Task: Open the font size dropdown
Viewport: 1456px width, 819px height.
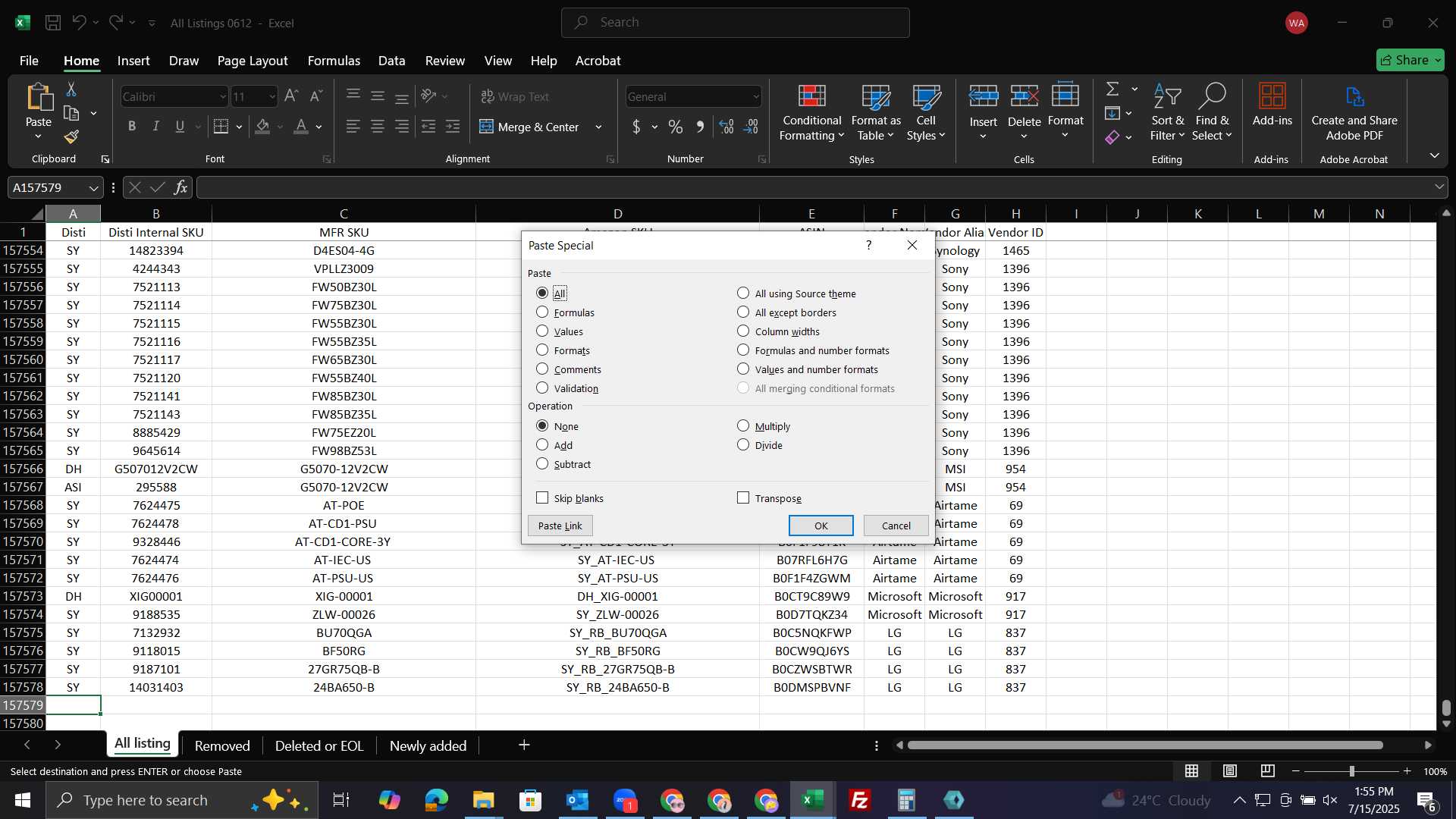Action: click(x=272, y=96)
